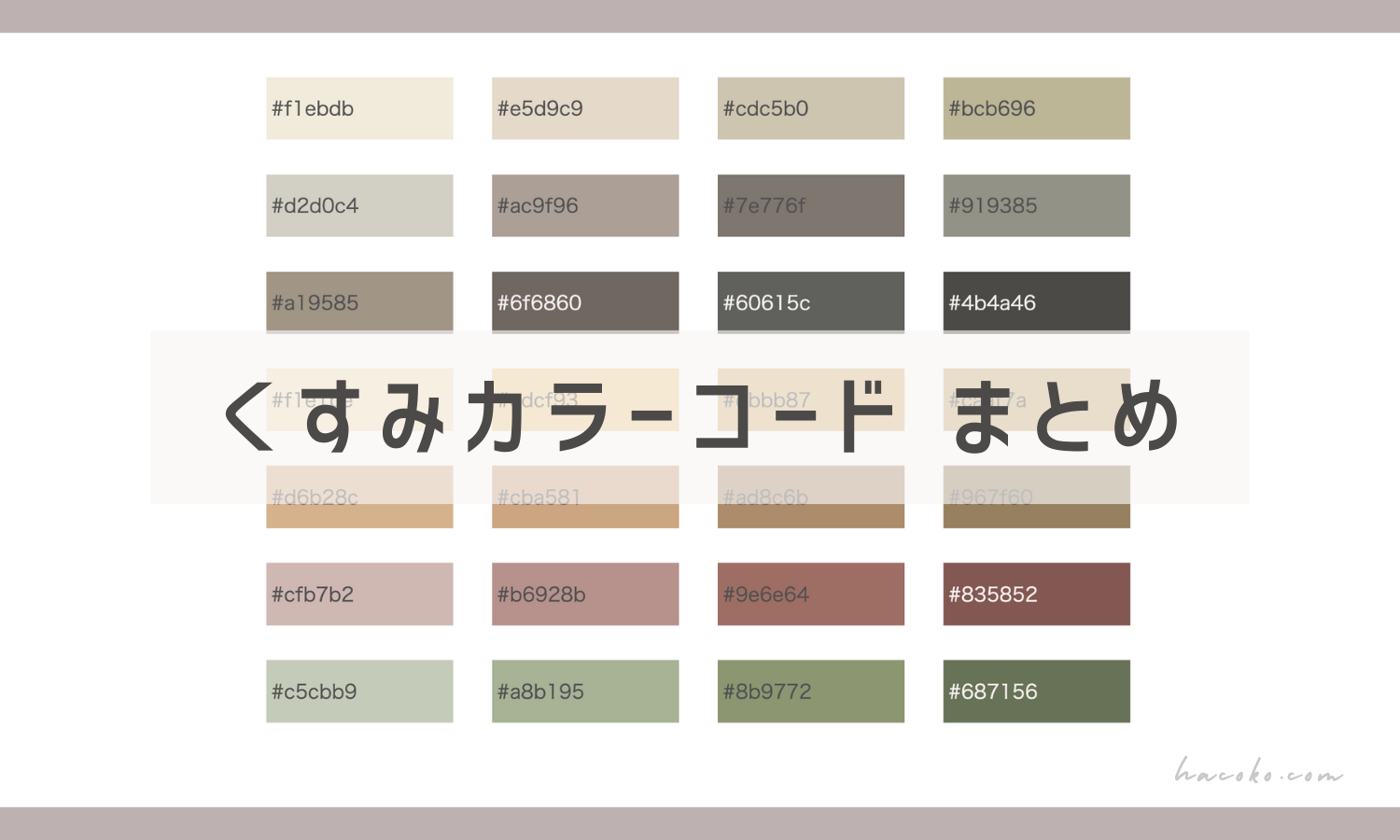Click the くすみカラーコード まとめ title text
Viewport: 1400px width, 840px height.
tap(700, 418)
